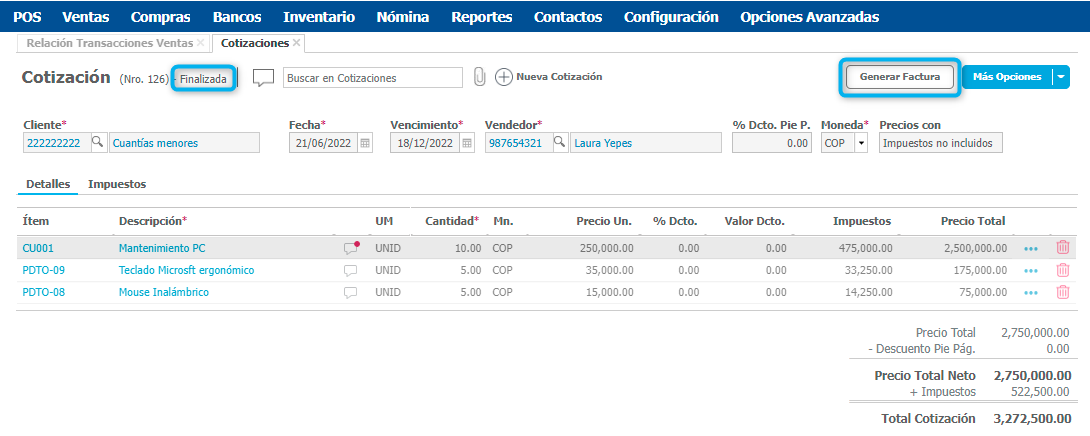Click the Buscar en Cotizaciones search field
Image resolution: width=1090 pixels, height=436 pixels.
(372, 77)
